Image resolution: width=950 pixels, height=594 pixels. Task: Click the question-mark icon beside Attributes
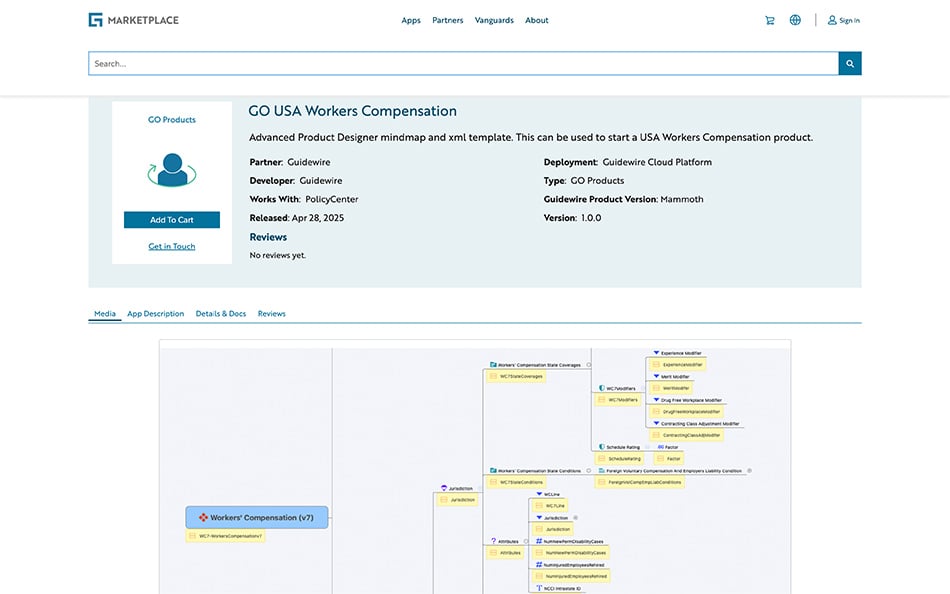[493, 541]
